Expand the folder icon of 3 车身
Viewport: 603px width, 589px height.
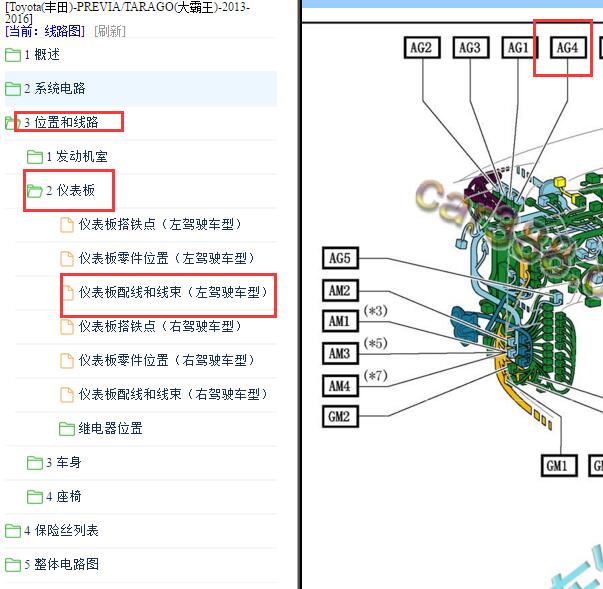click(35, 463)
